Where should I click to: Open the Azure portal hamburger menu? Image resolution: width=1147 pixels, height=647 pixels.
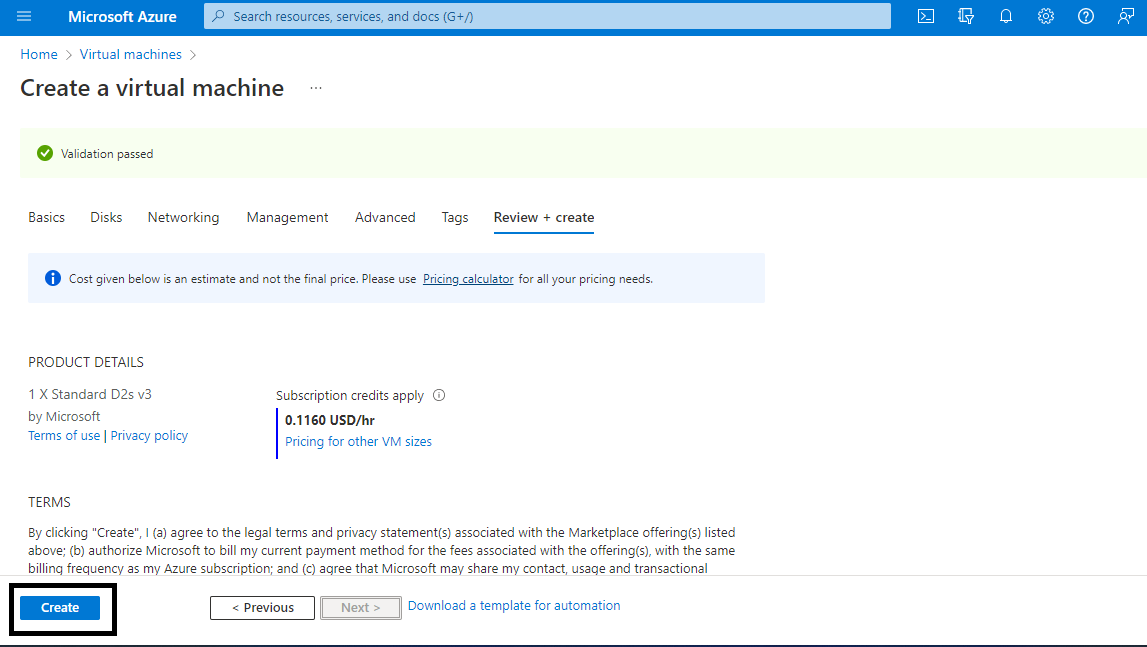pyautogui.click(x=24, y=16)
